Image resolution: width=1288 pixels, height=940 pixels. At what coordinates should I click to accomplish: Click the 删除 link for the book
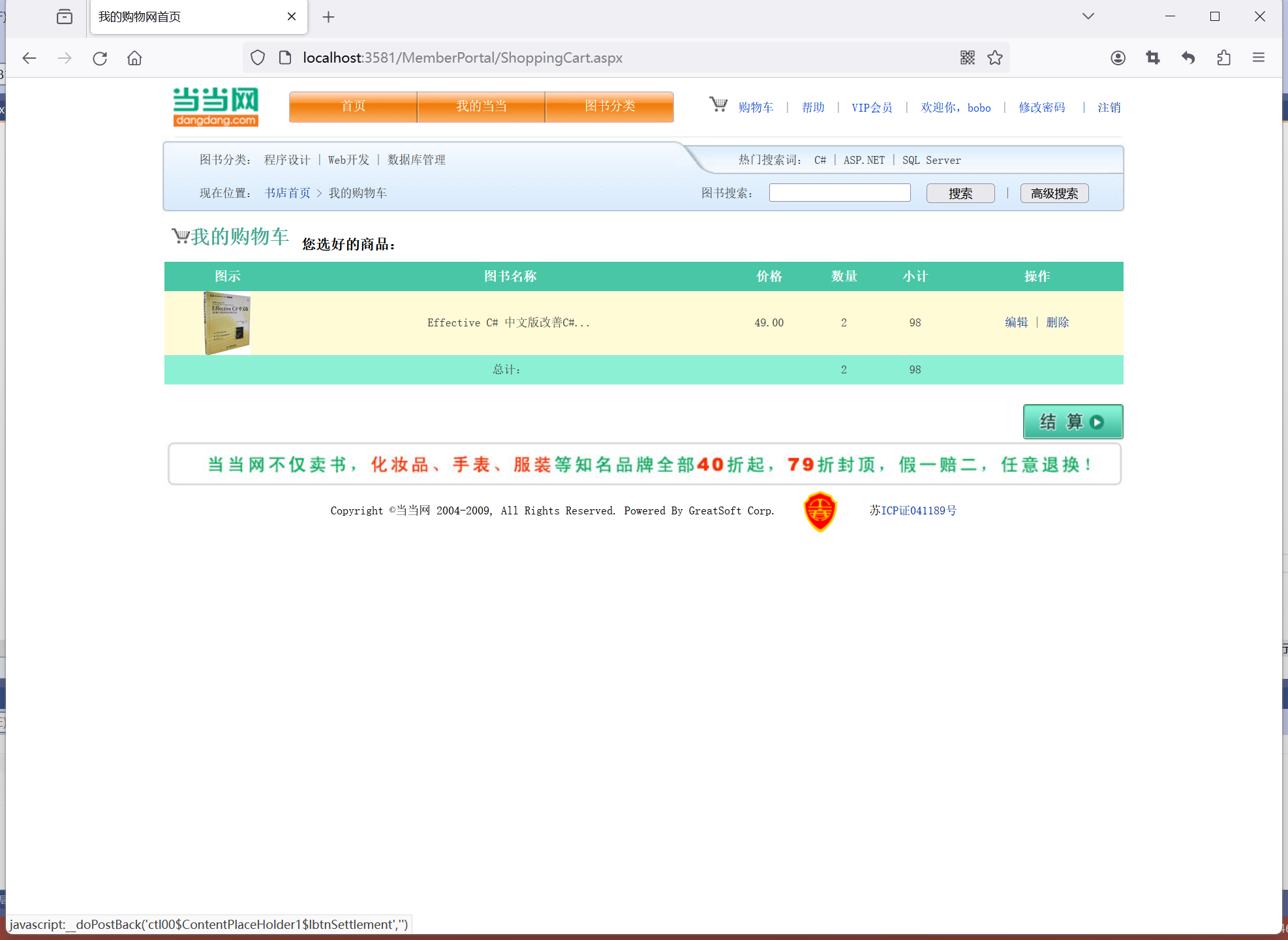tap(1057, 322)
